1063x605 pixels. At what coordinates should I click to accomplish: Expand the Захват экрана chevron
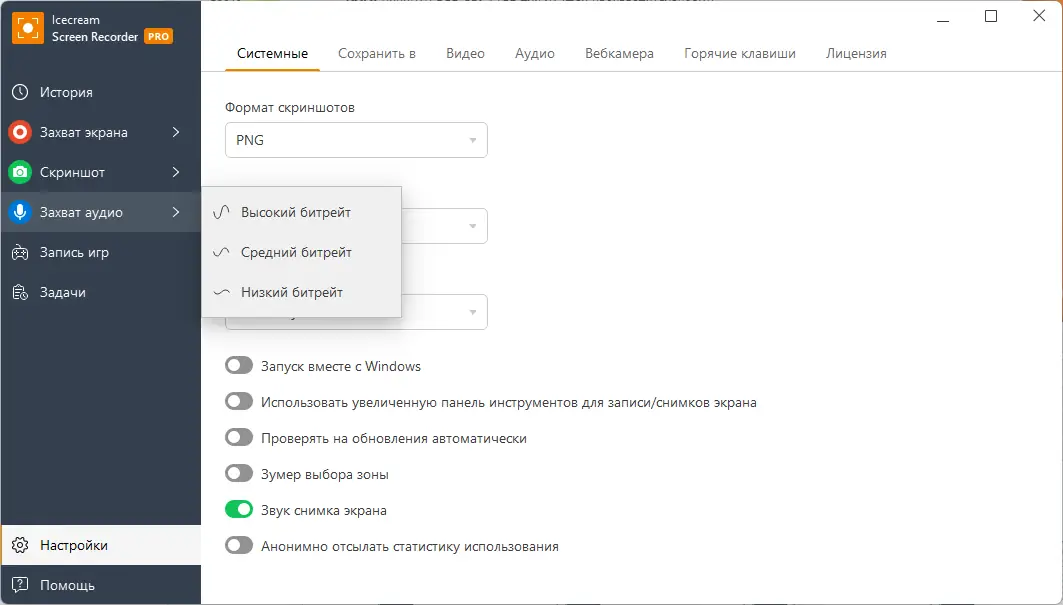pyautogui.click(x=177, y=132)
